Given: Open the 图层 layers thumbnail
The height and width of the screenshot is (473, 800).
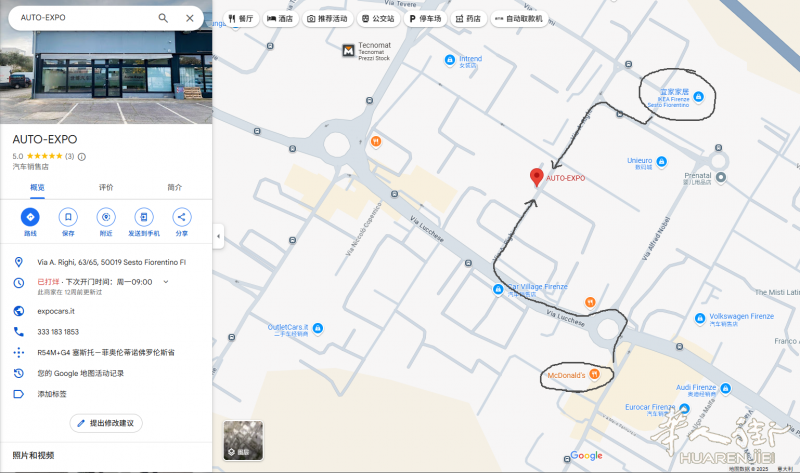Looking at the screenshot, I should [x=243, y=440].
